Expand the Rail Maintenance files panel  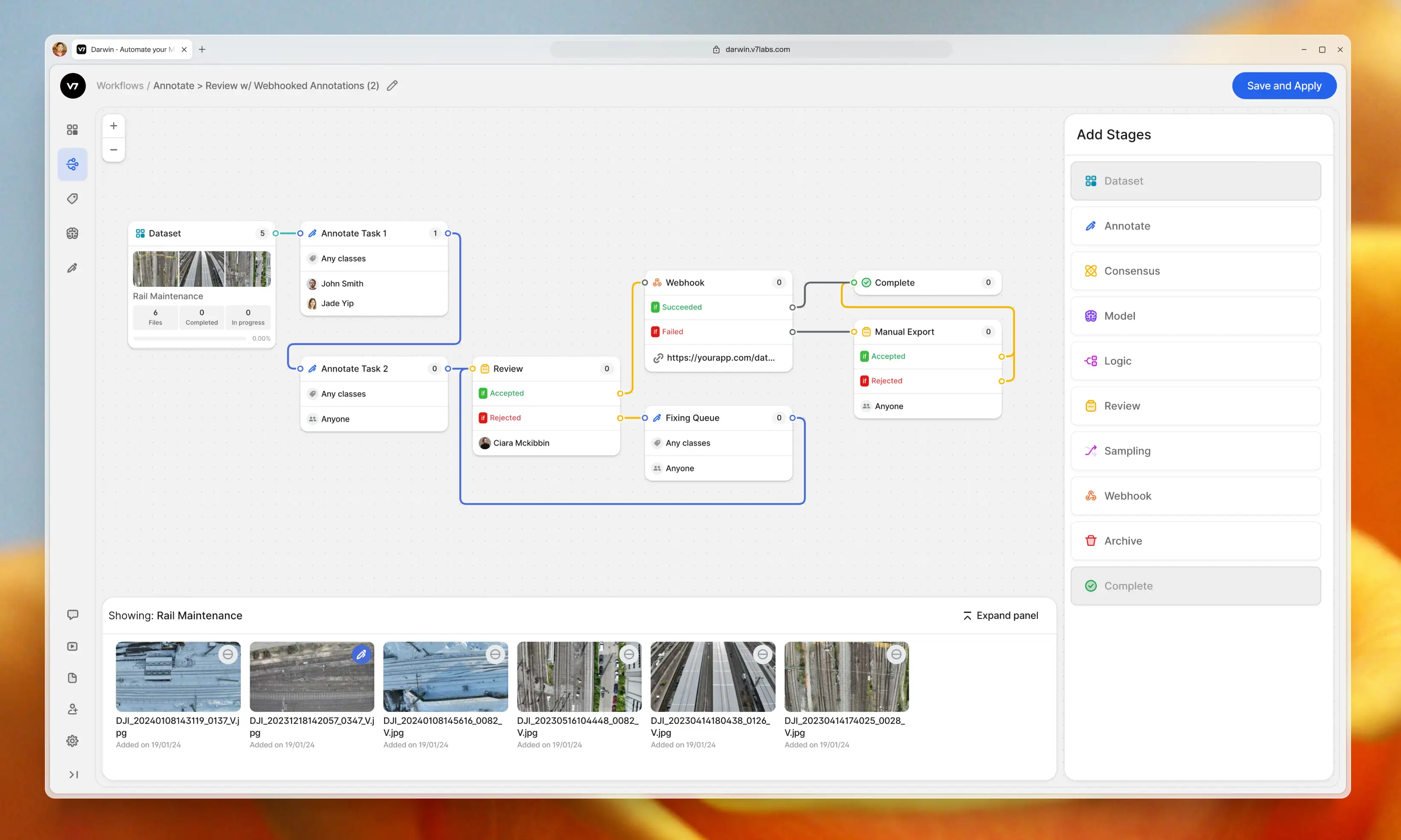(1000, 615)
